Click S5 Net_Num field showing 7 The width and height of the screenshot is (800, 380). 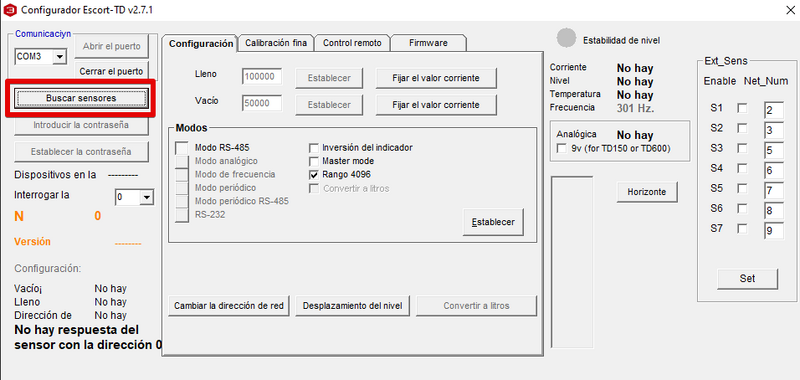click(773, 191)
